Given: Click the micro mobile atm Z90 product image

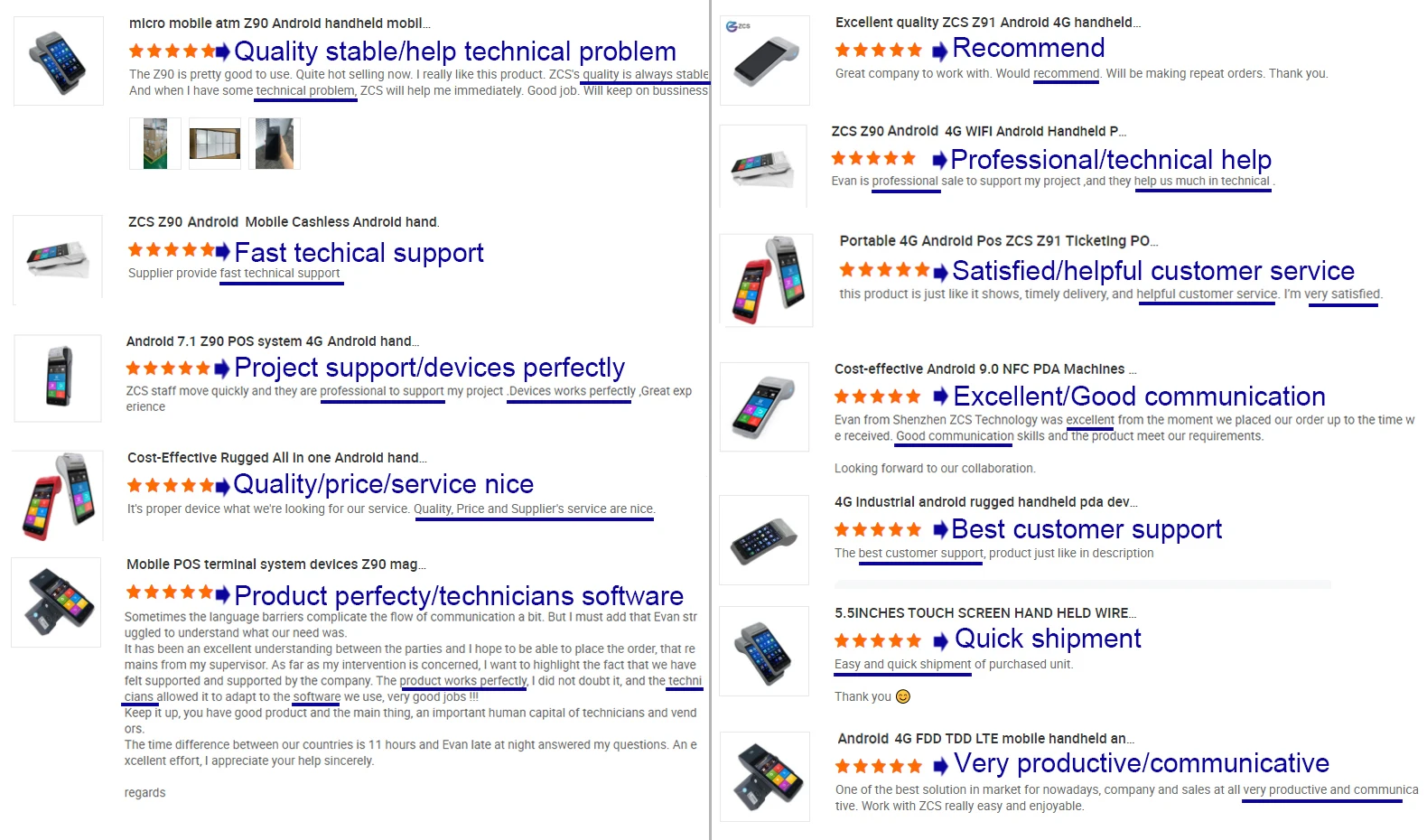Looking at the screenshot, I should [x=59, y=61].
